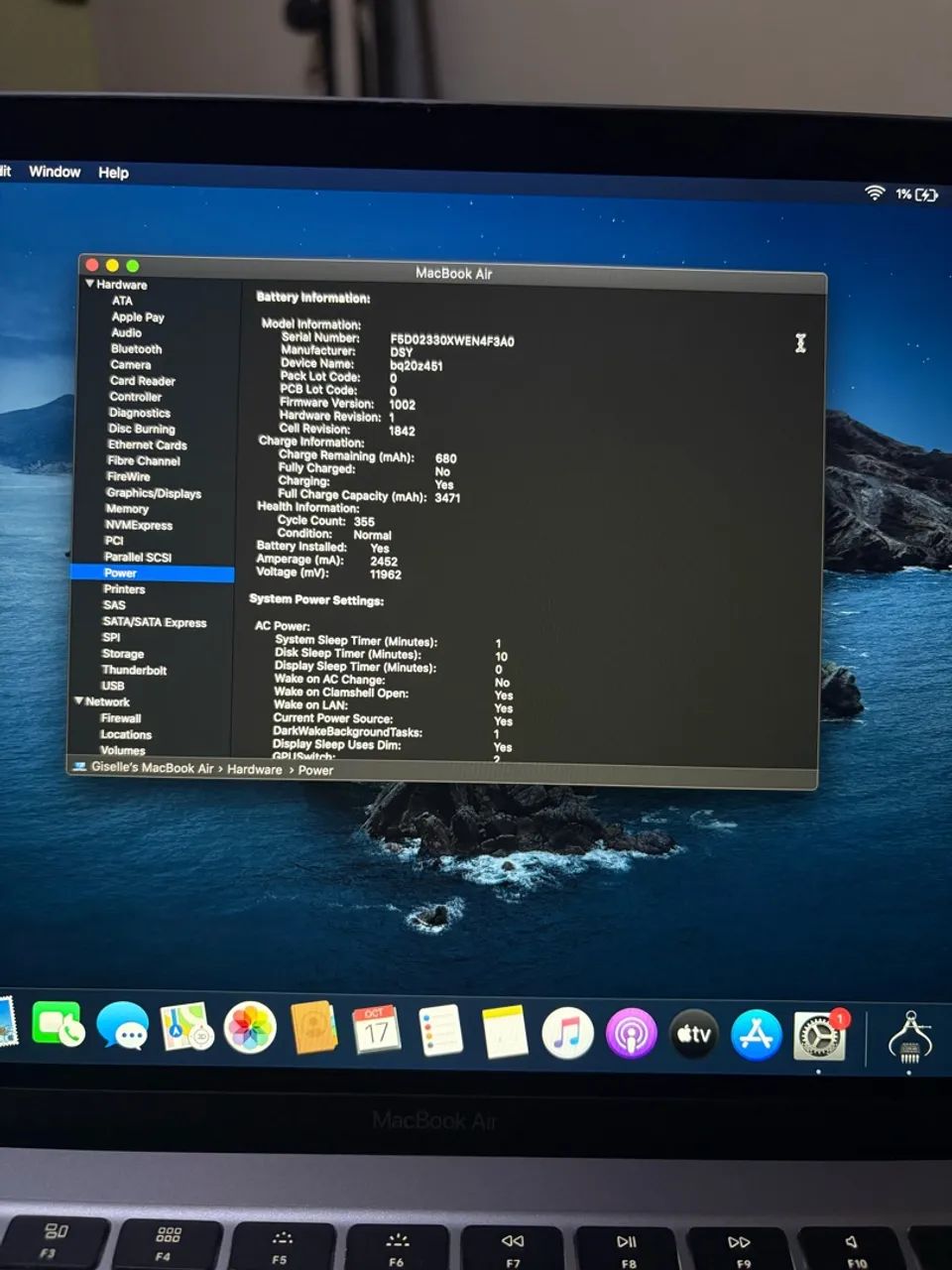The width and height of the screenshot is (952, 1270).
Task: Open the FaceTime app in the Dock
Action: point(59,1025)
